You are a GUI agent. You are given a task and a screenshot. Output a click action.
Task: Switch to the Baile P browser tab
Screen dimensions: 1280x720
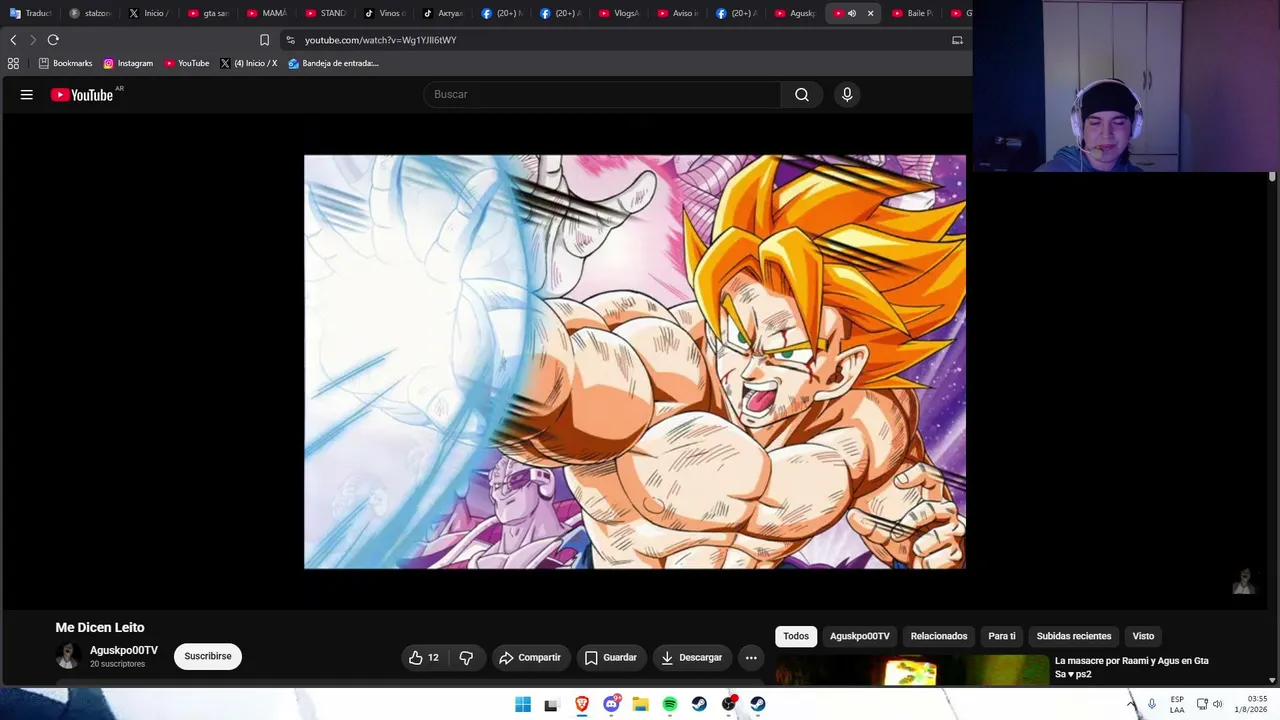pyautogui.click(x=912, y=13)
